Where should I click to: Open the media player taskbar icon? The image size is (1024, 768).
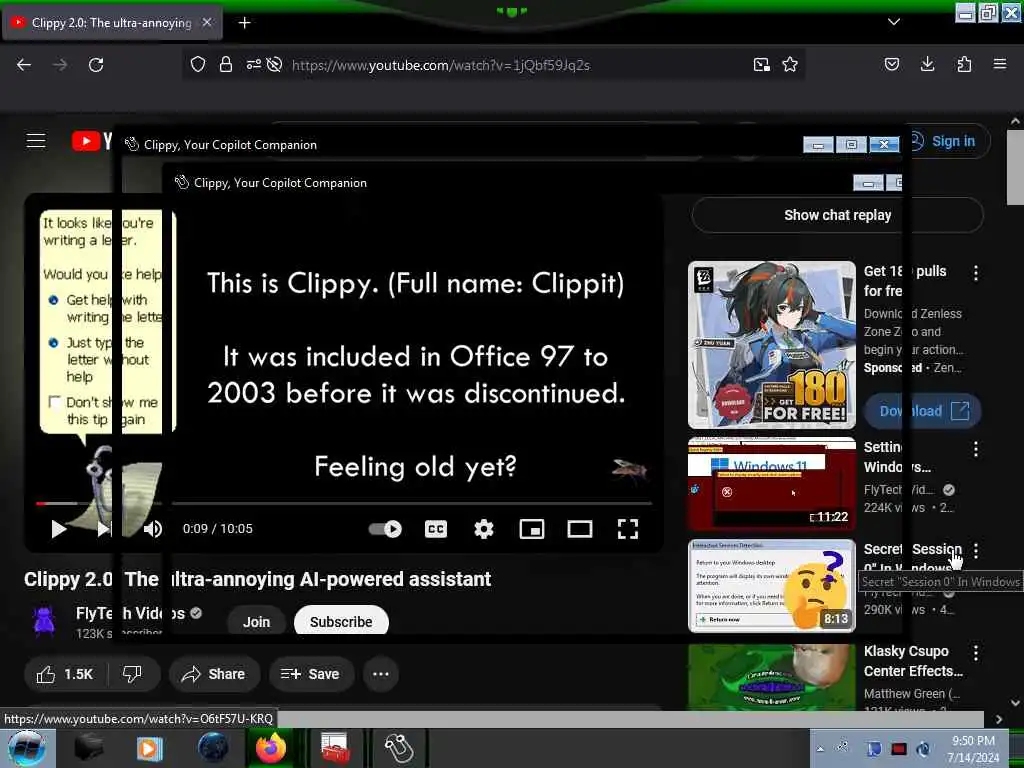149,748
